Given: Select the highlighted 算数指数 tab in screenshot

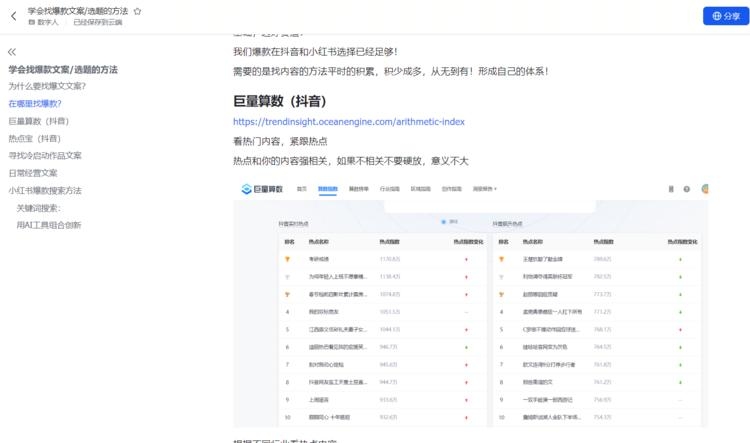Looking at the screenshot, I should coord(328,189).
